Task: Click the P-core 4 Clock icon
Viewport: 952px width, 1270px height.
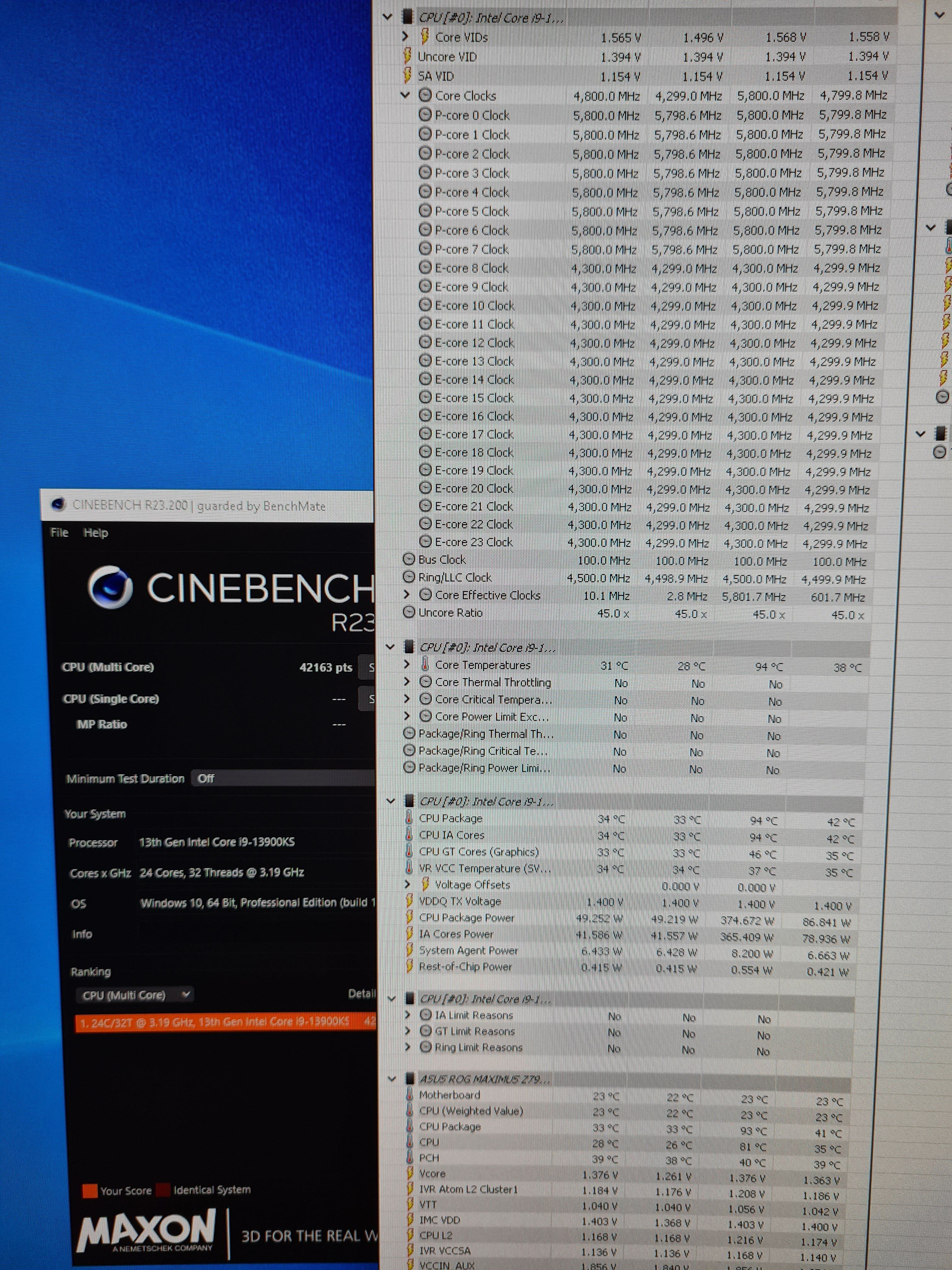Action: pos(425,191)
